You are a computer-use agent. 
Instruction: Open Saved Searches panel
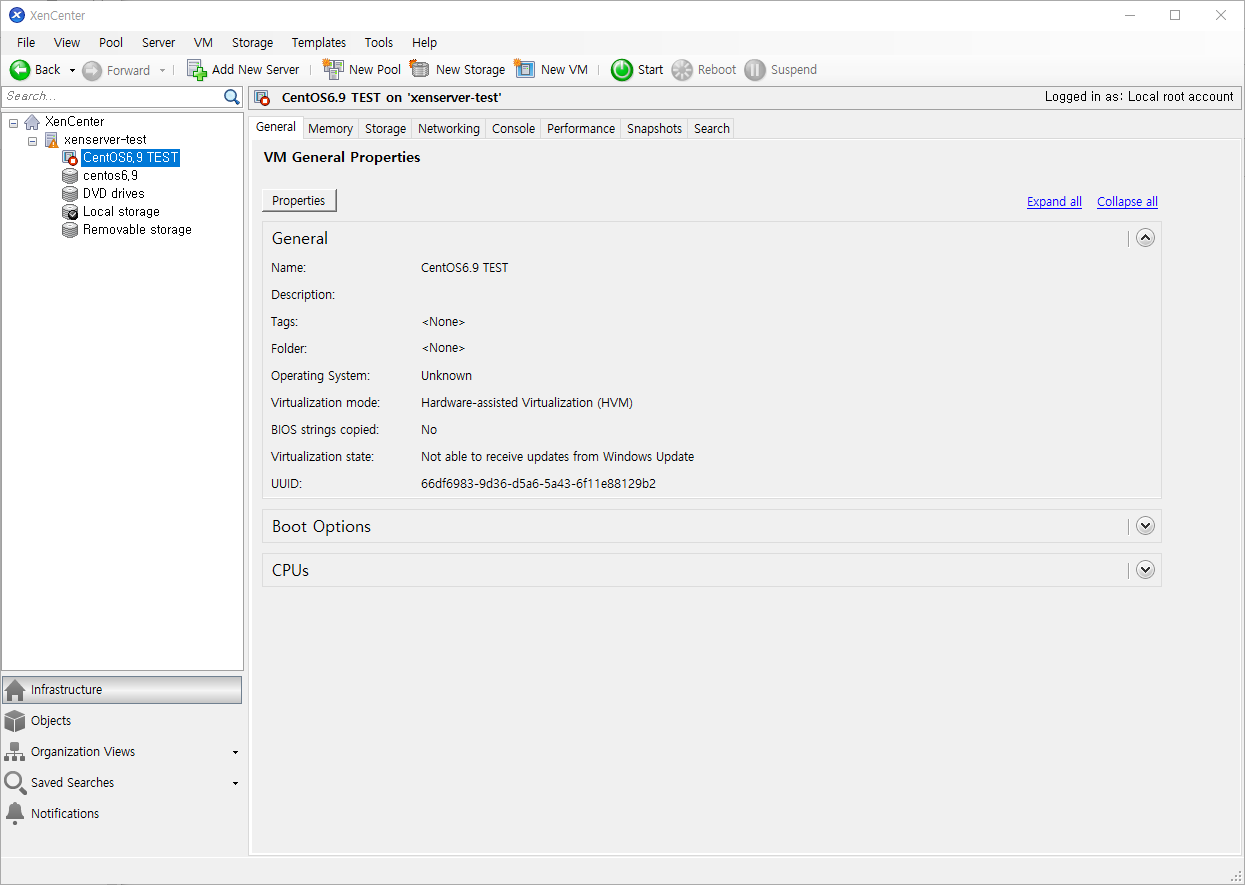[x=122, y=783]
